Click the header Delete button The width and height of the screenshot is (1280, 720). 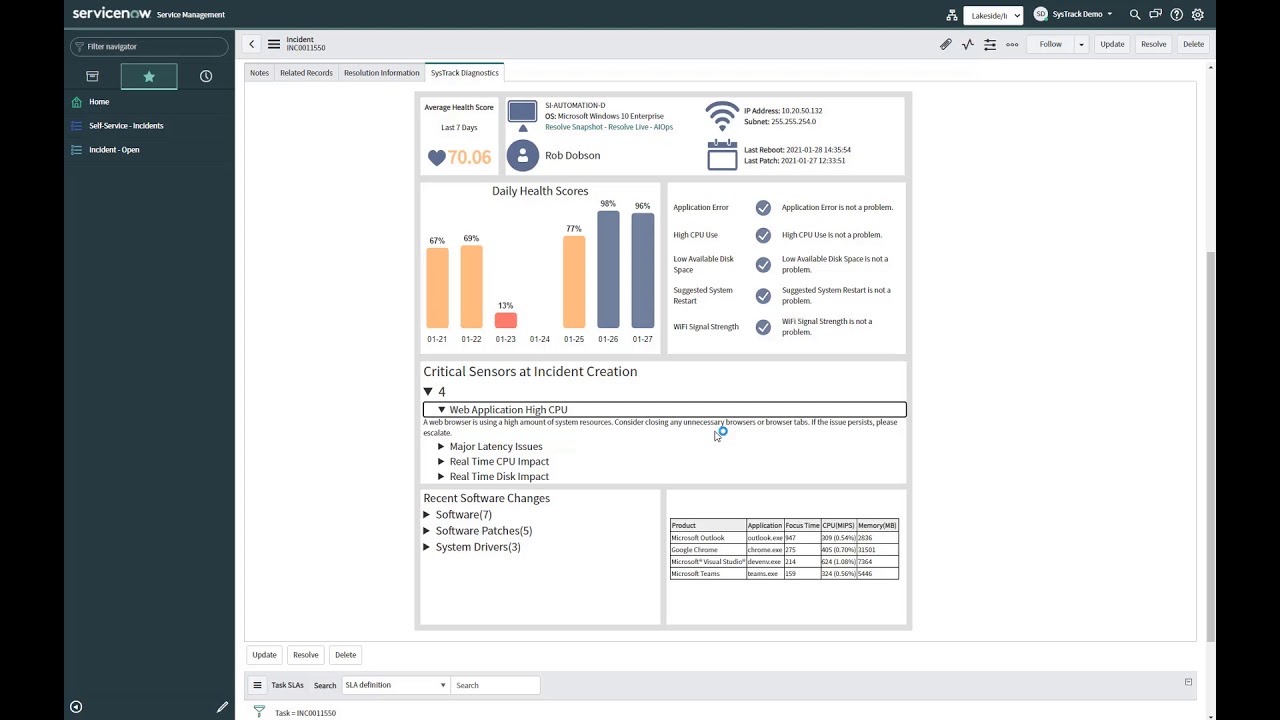pyautogui.click(x=1194, y=44)
